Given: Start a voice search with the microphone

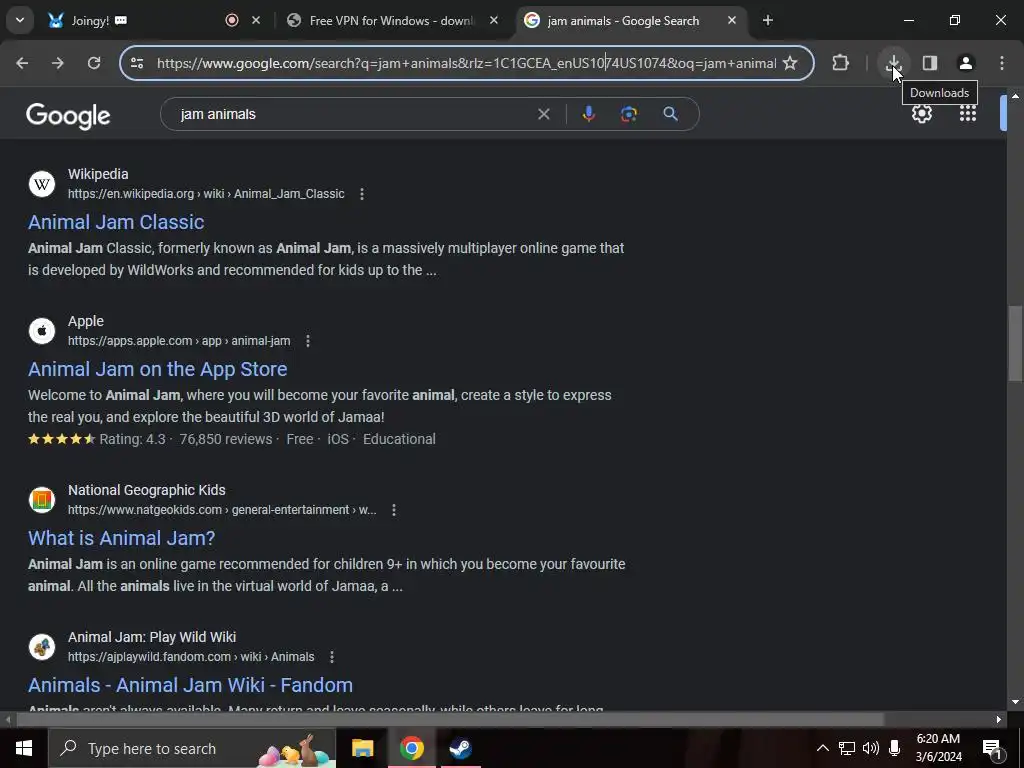Looking at the screenshot, I should point(588,114).
